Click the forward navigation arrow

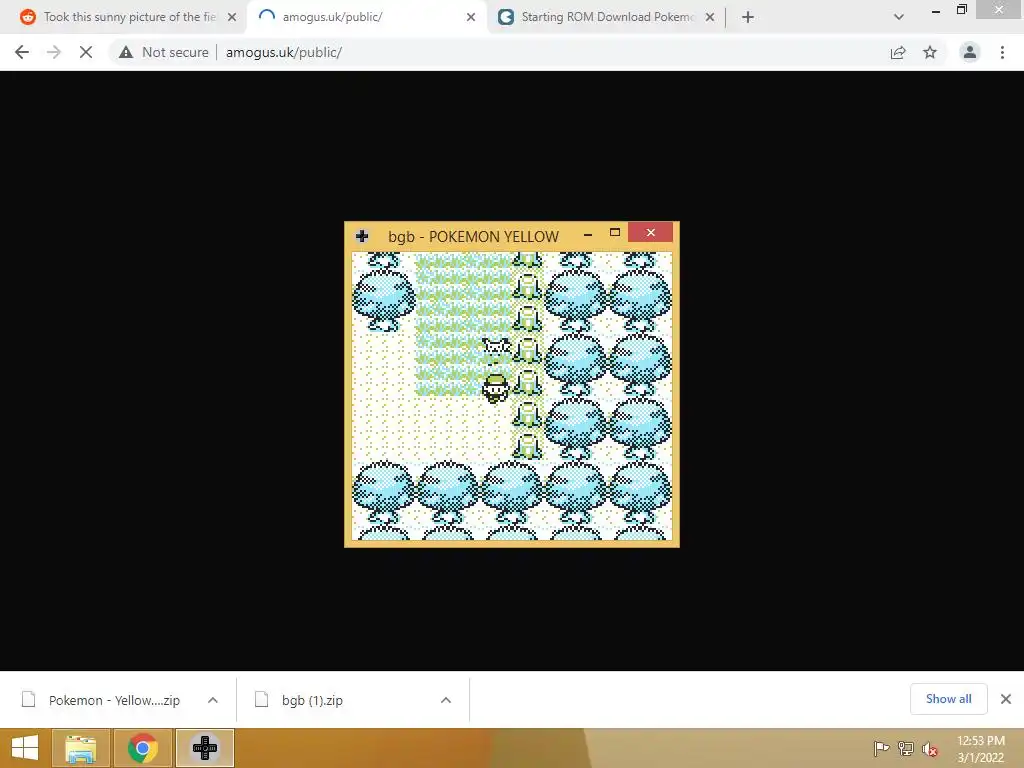tap(54, 52)
